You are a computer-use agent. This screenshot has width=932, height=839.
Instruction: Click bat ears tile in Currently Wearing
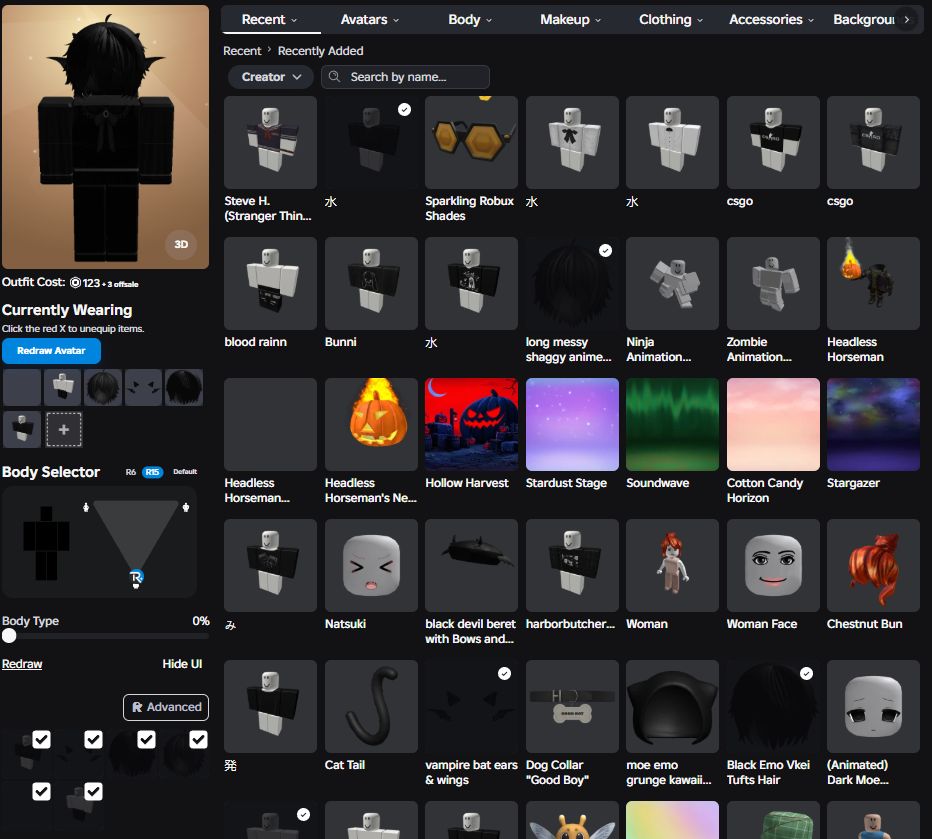[x=143, y=387]
